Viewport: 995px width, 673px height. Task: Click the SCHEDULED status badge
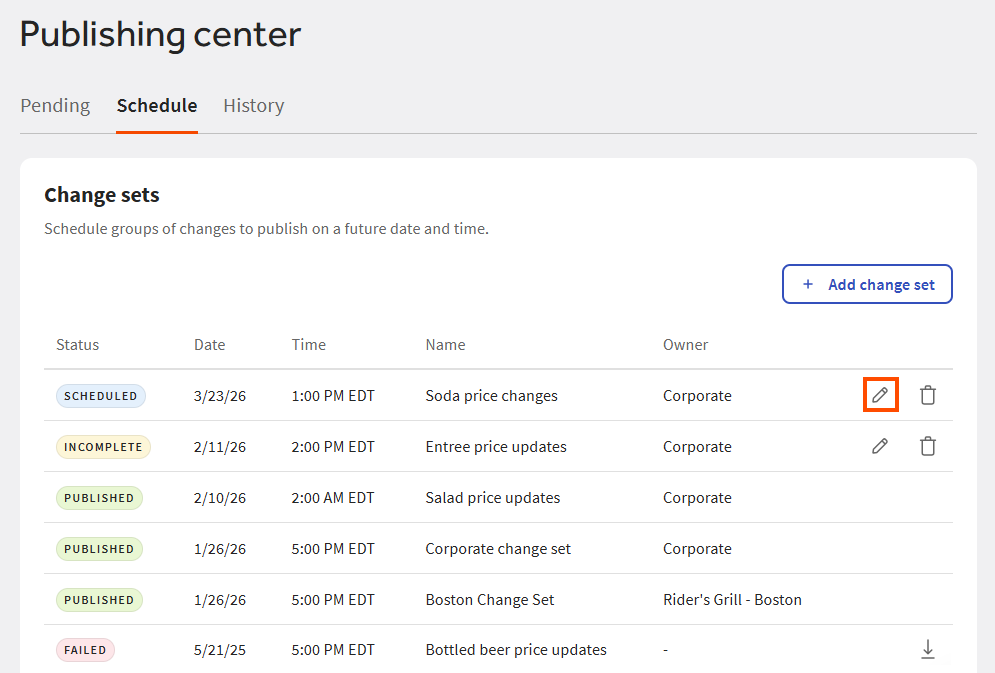pyautogui.click(x=100, y=396)
